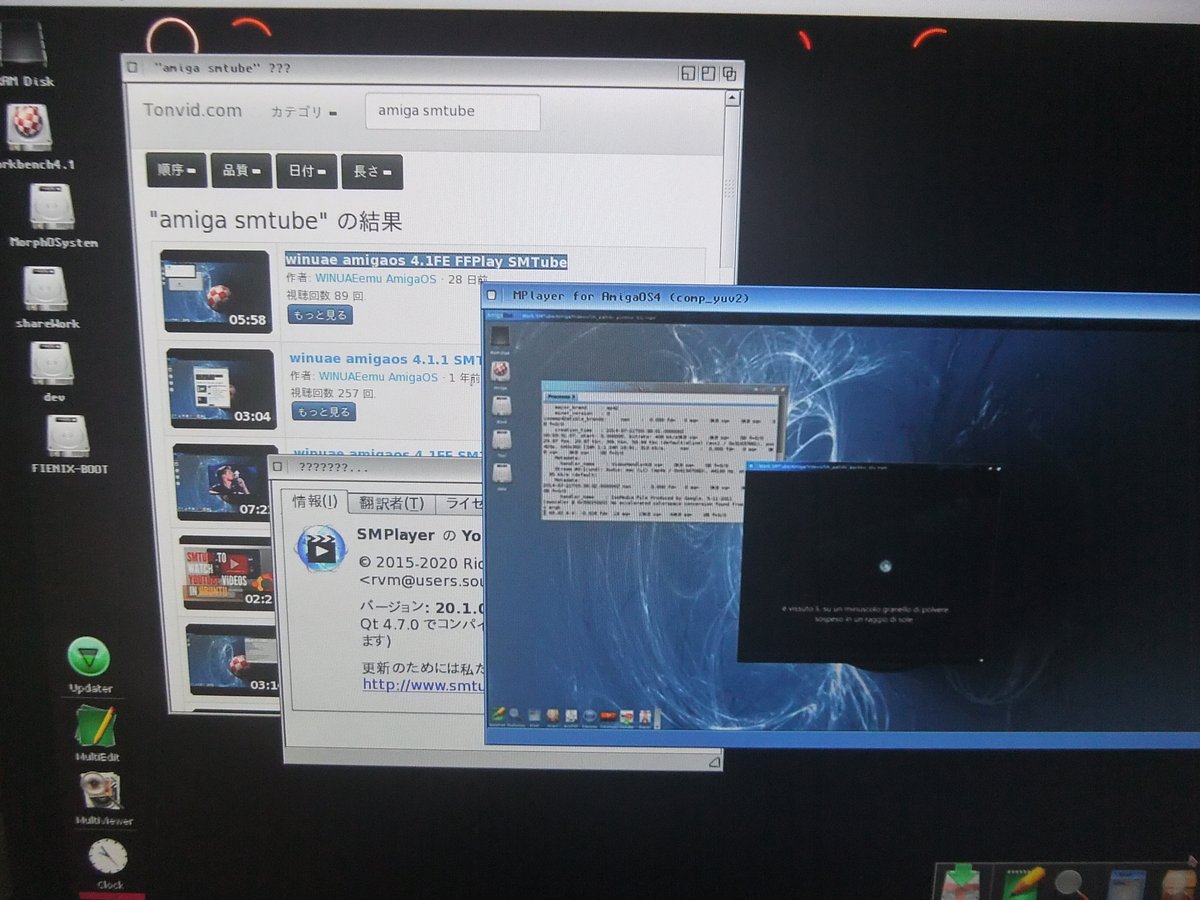Viewport: 1200px width, 900px height.
Task: Open the FIENIX-BOOT drive icon
Action: point(68,435)
